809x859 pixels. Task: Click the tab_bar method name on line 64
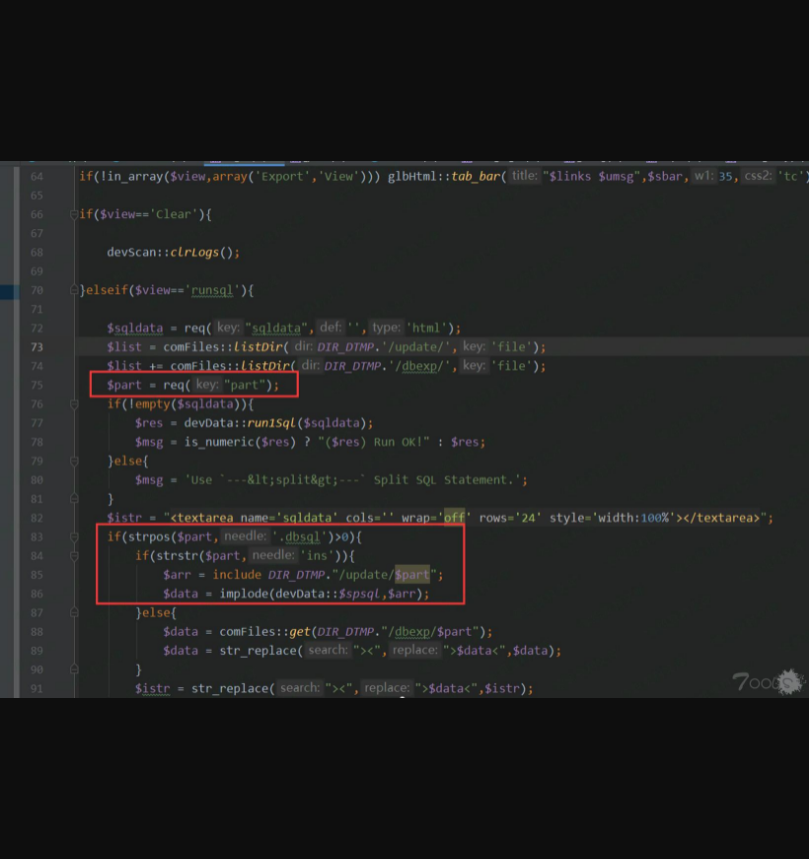tap(476, 176)
